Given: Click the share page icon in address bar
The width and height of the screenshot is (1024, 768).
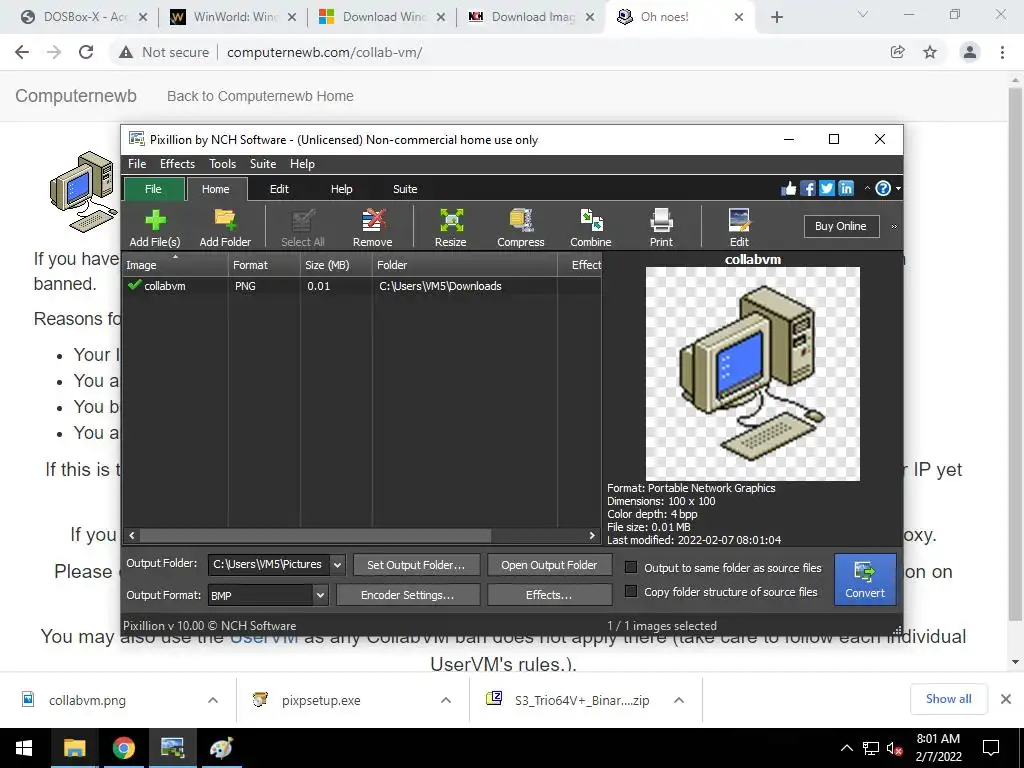Looking at the screenshot, I should point(898,52).
